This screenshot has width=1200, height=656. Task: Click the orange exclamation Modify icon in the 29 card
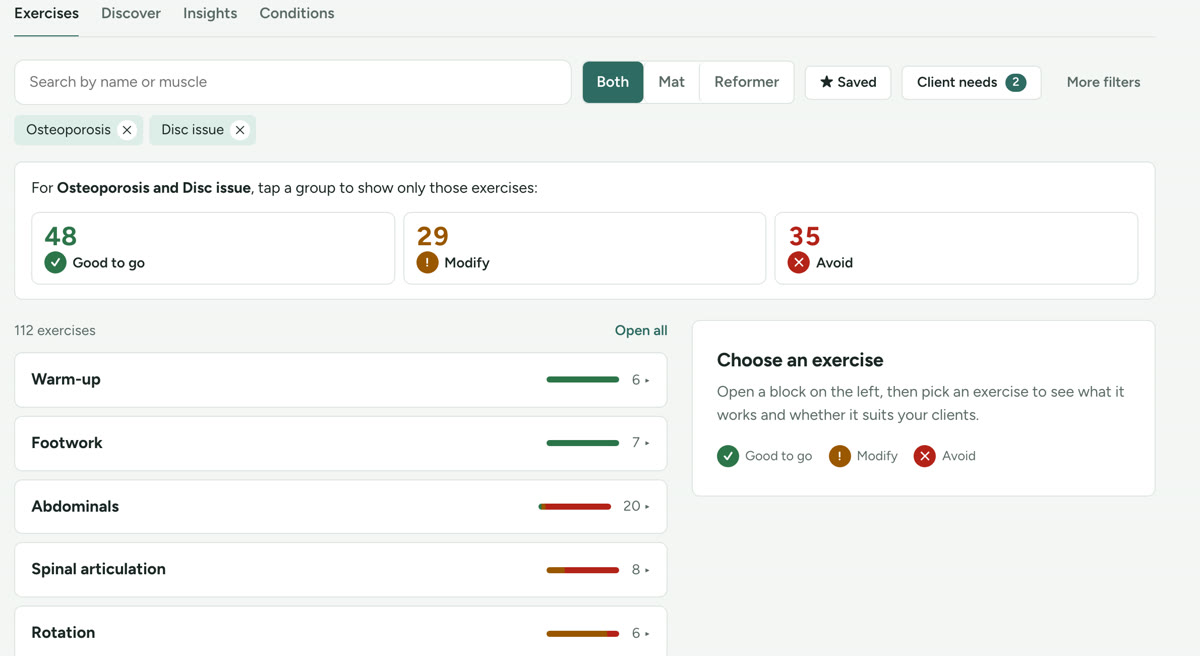pyautogui.click(x=427, y=263)
